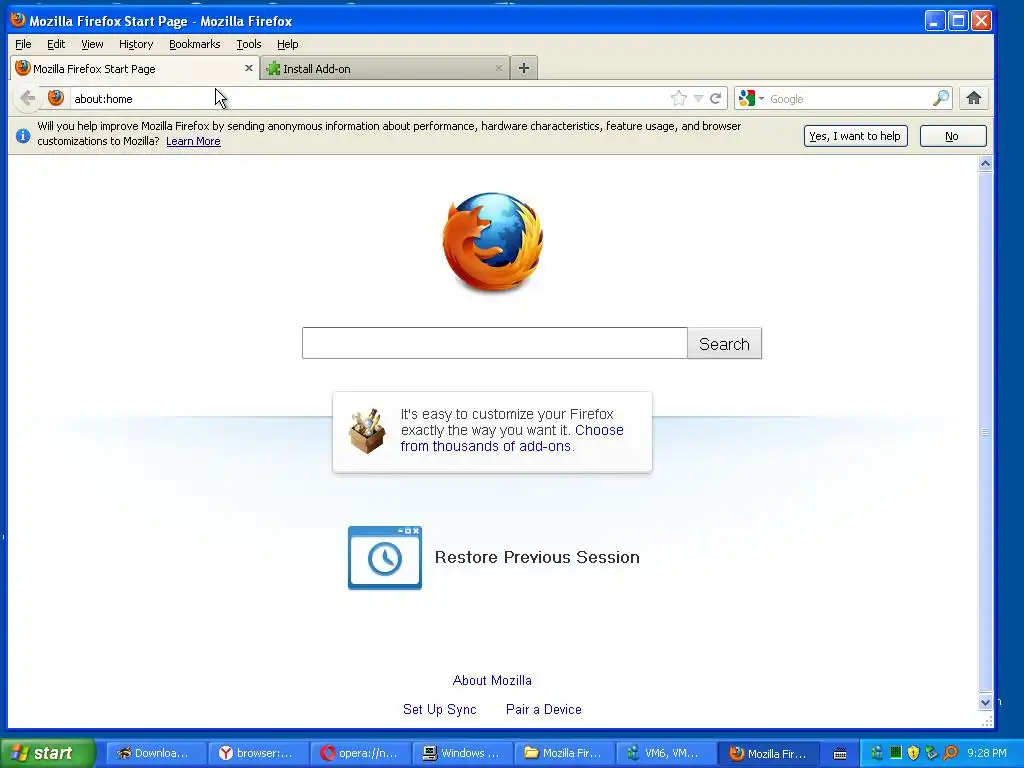Click the messenger people icon in system tray
This screenshot has width=1024, height=768.
point(877,753)
